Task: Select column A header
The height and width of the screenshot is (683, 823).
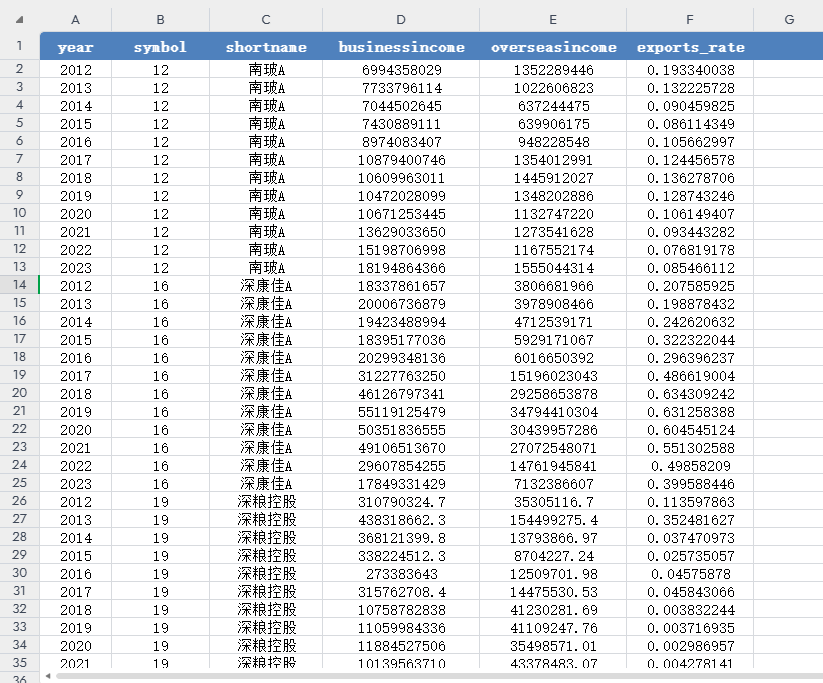Action: tap(76, 19)
